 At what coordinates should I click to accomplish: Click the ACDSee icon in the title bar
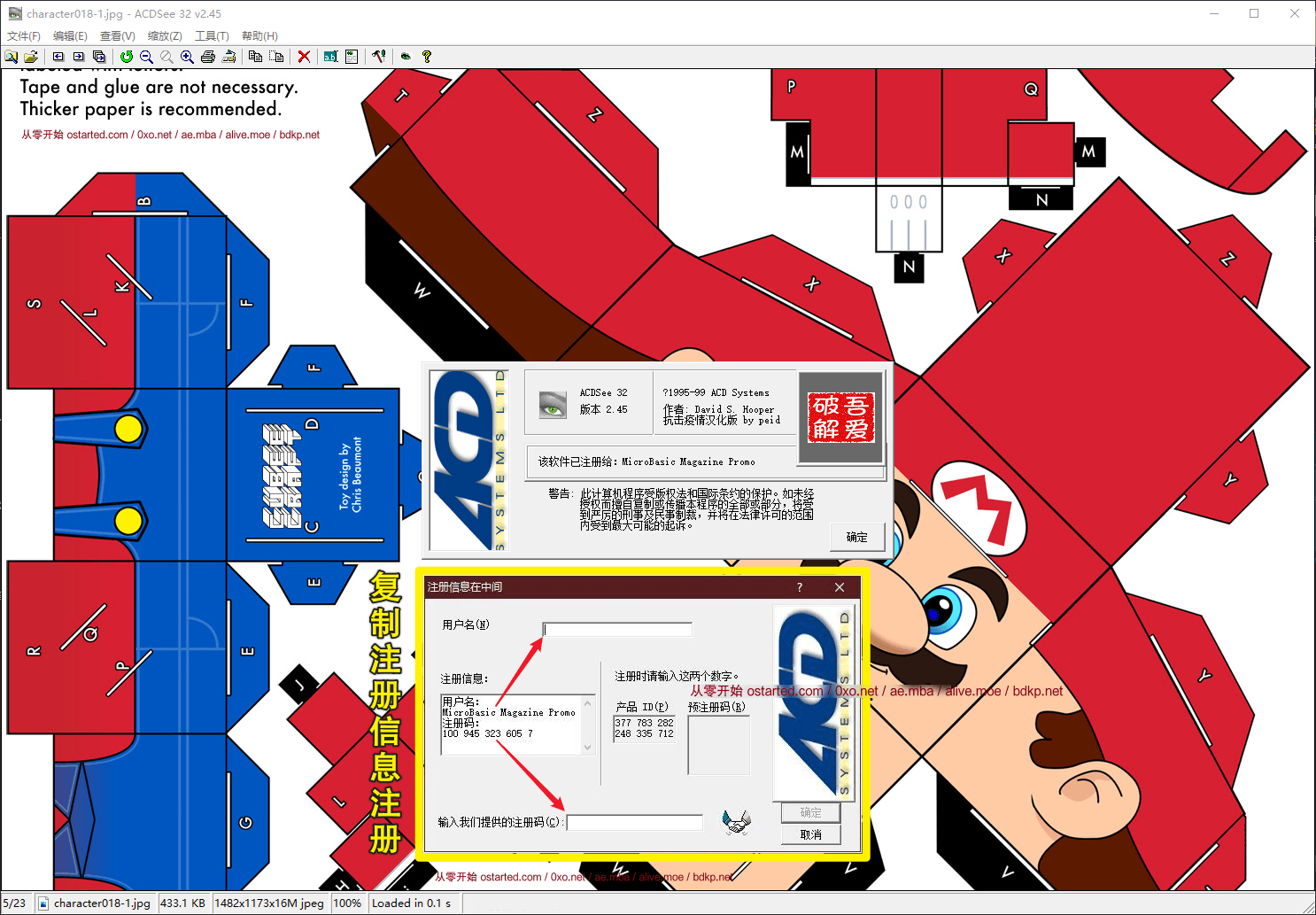point(15,14)
